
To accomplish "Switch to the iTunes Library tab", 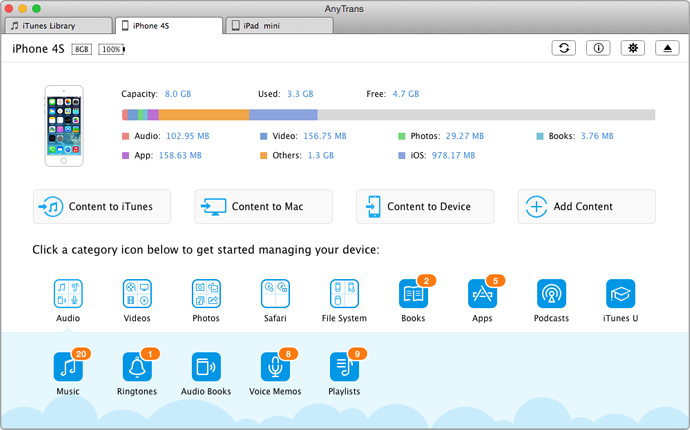I will tap(59, 26).
